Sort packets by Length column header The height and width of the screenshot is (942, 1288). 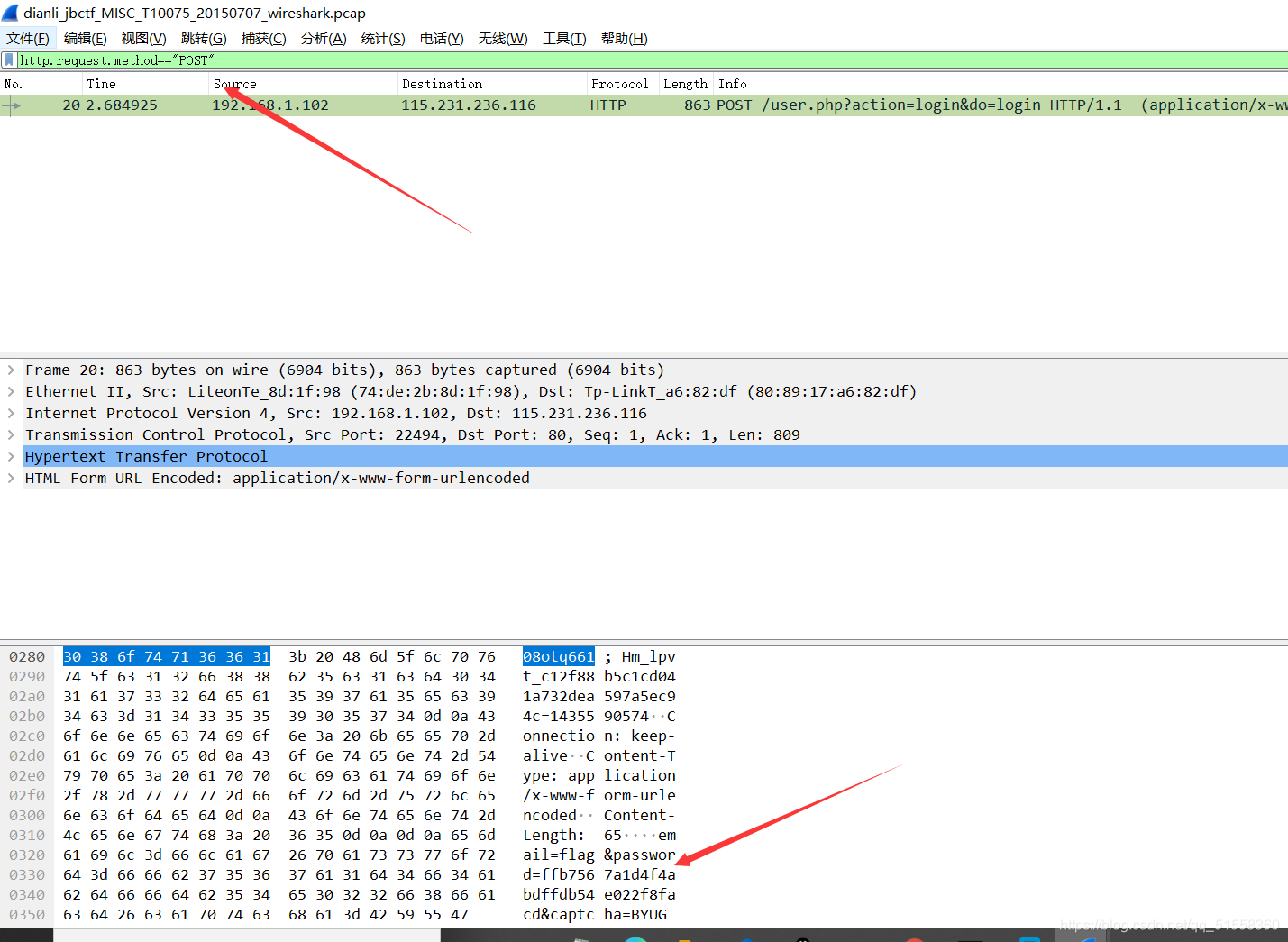[x=685, y=84]
